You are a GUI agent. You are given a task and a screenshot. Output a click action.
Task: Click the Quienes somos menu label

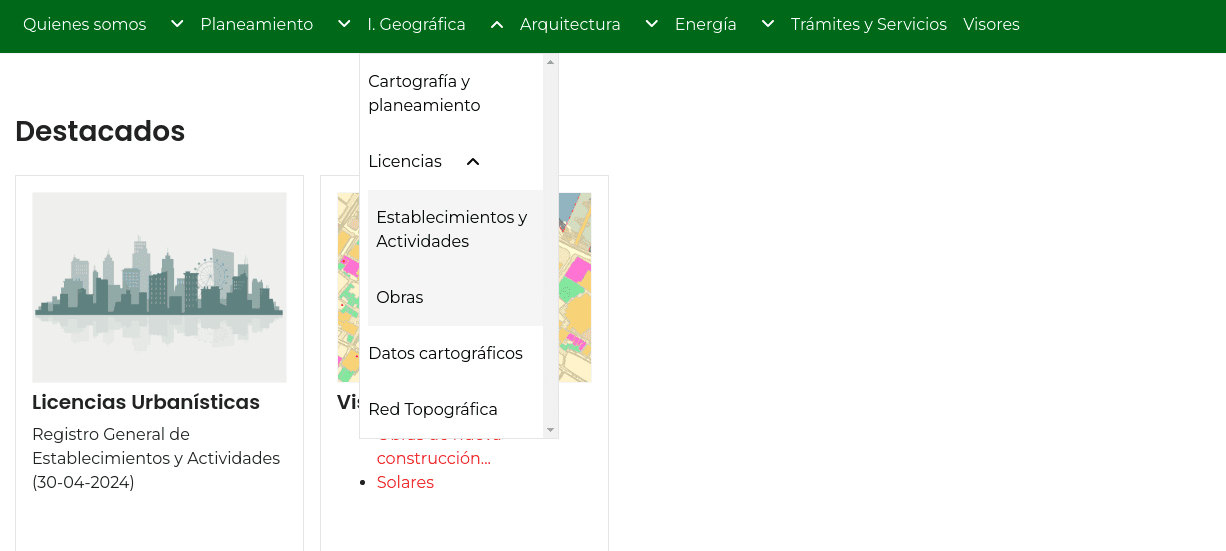point(84,24)
